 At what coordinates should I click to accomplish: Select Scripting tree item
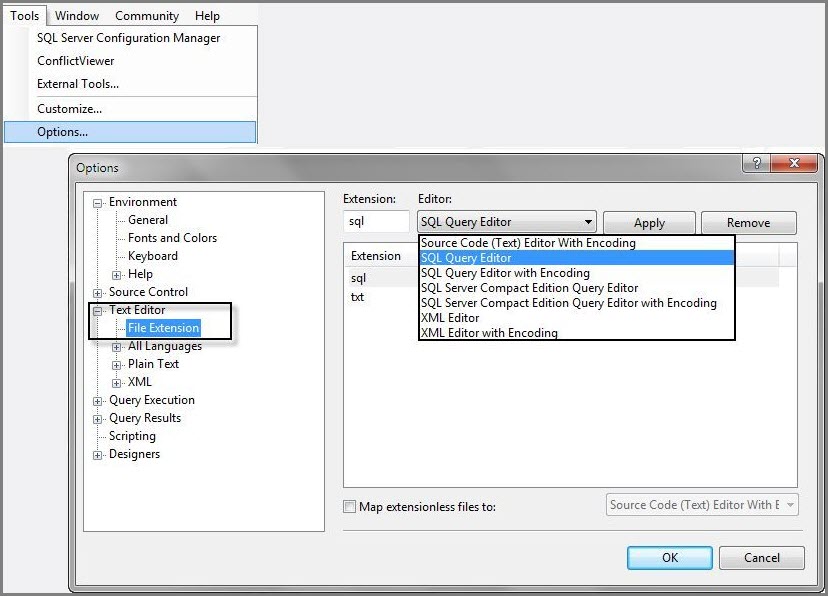tap(132, 436)
